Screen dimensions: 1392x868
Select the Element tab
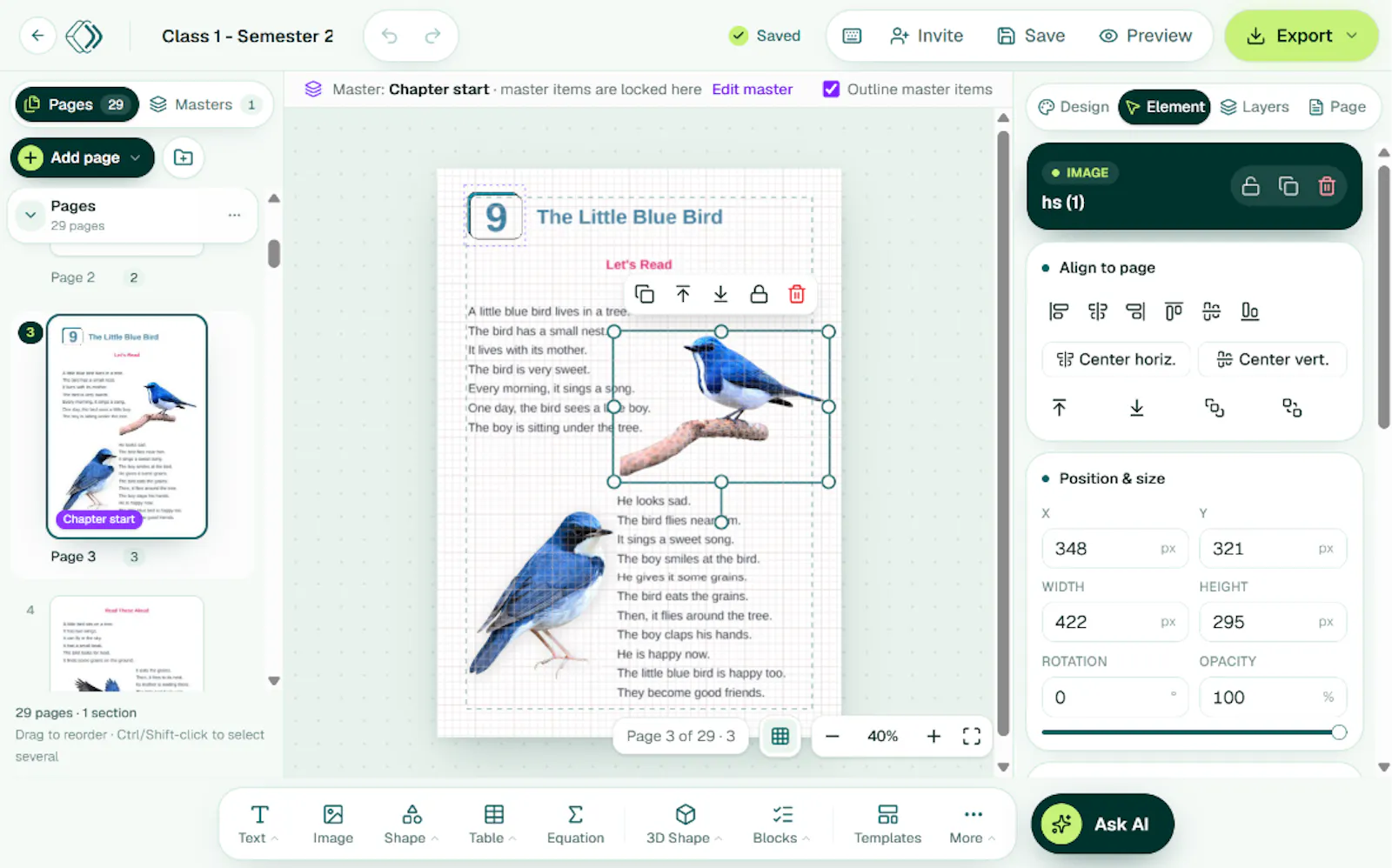pos(1164,107)
